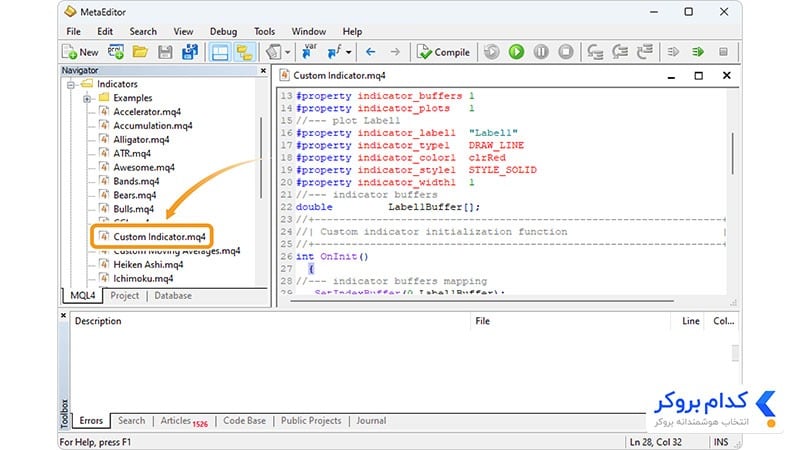Switch to the Code Base tab
800x450 pixels.
[244, 421]
